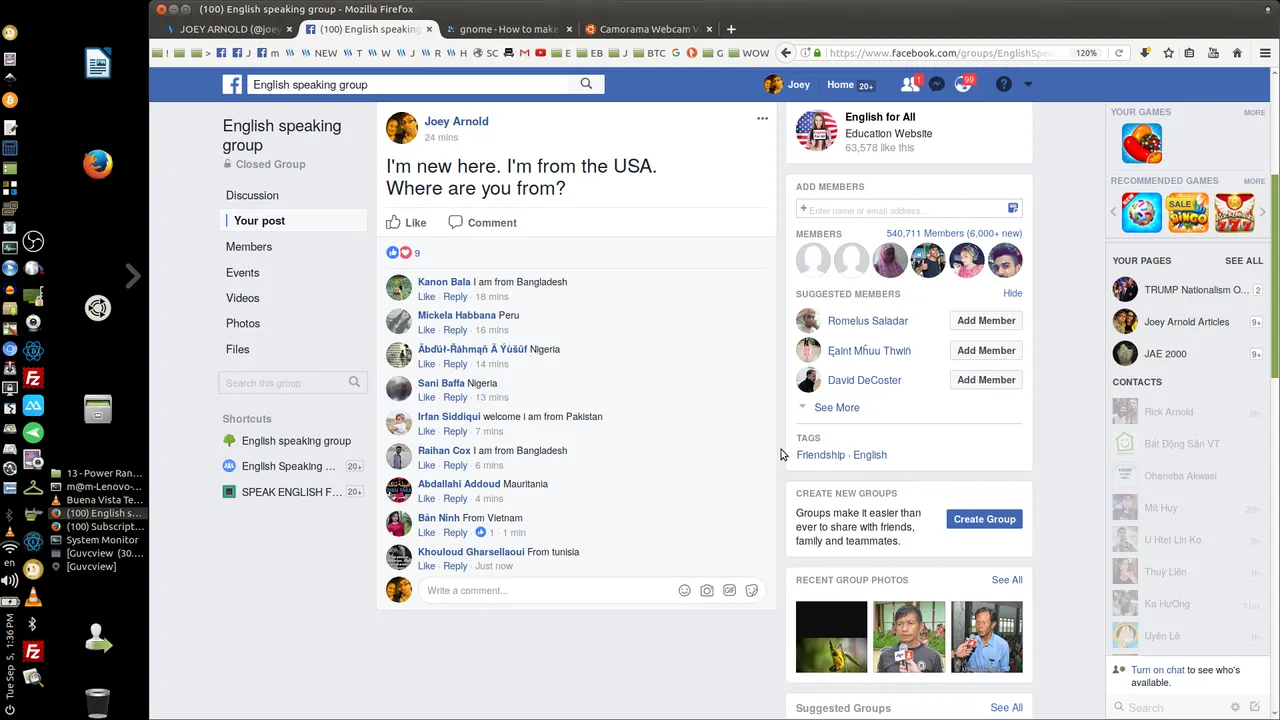The height and width of the screenshot is (720, 1280).
Task: Open Files in the group sidebar
Action: click(238, 350)
